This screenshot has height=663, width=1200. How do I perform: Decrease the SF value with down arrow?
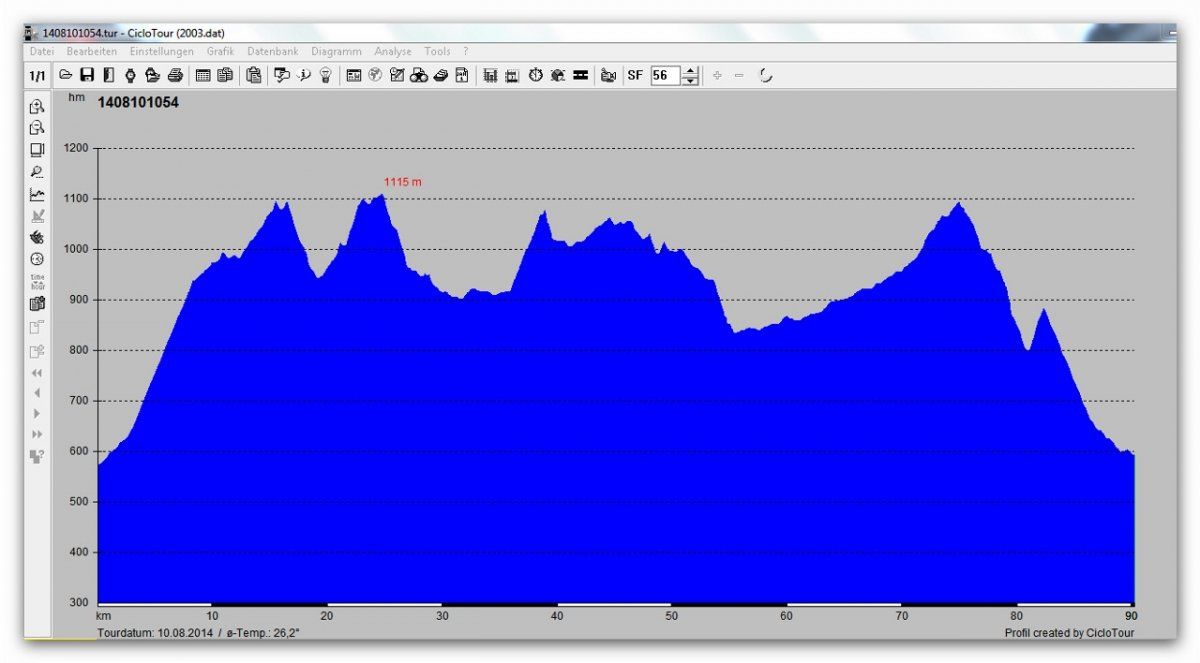(690, 80)
